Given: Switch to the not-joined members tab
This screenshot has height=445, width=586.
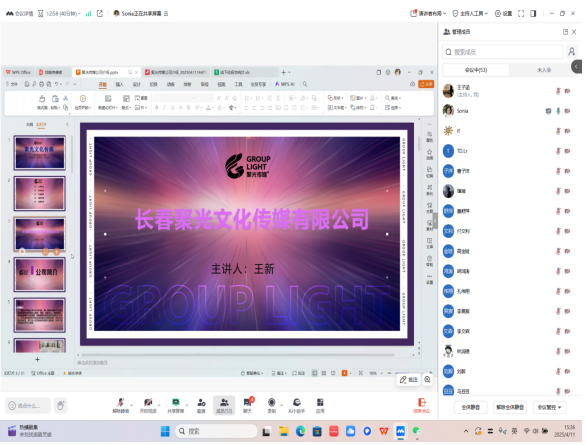Looking at the screenshot, I should tap(544, 70).
